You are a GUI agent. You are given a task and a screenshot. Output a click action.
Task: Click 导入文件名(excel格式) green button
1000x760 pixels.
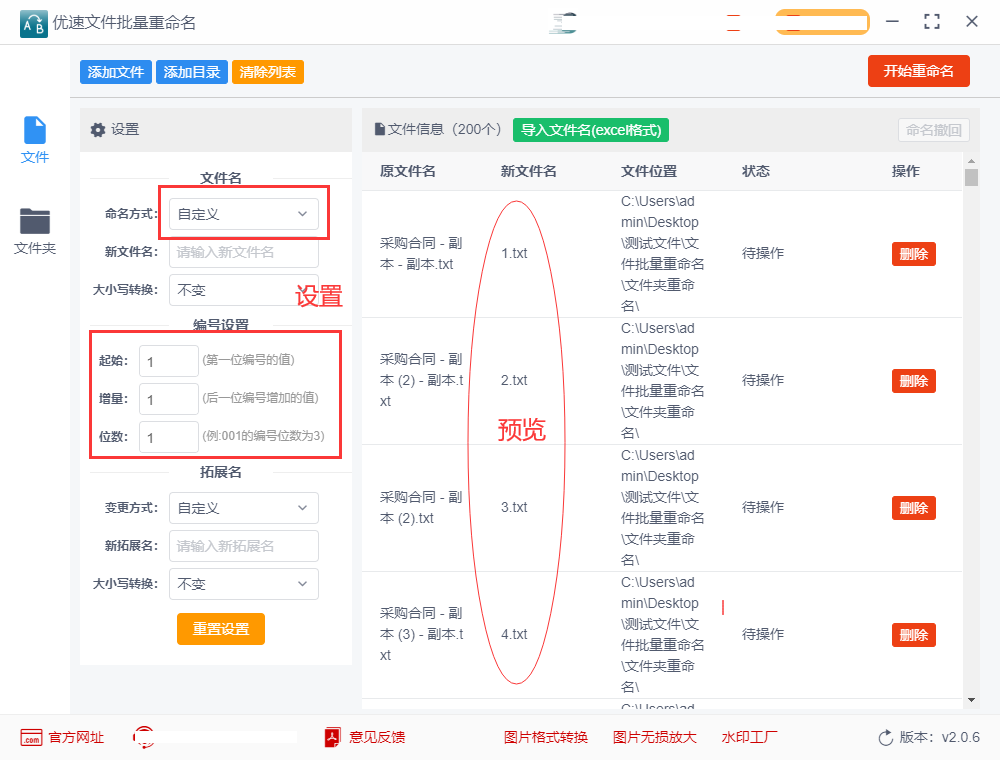[591, 130]
